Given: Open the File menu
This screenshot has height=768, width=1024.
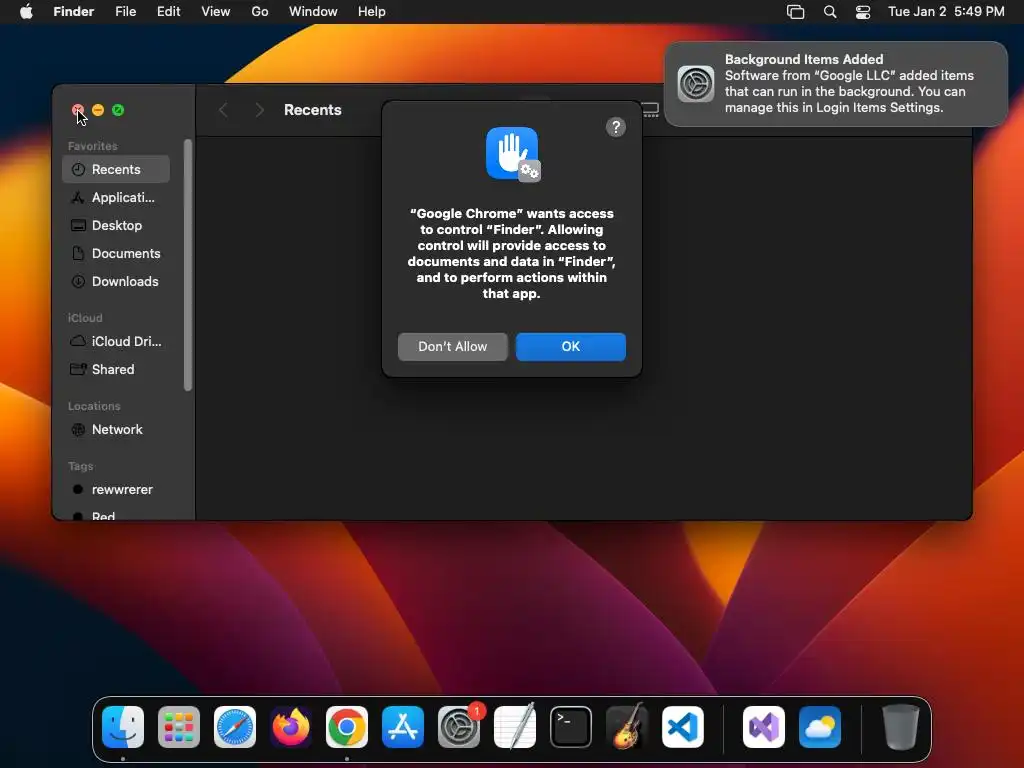Looking at the screenshot, I should point(125,12).
